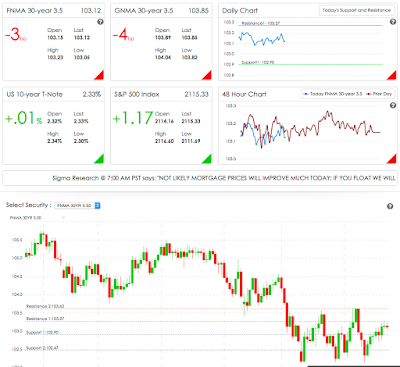The width and height of the screenshot is (400, 367).
Task: Click help icon in Daily Chart panel
Action: [x=393, y=22]
